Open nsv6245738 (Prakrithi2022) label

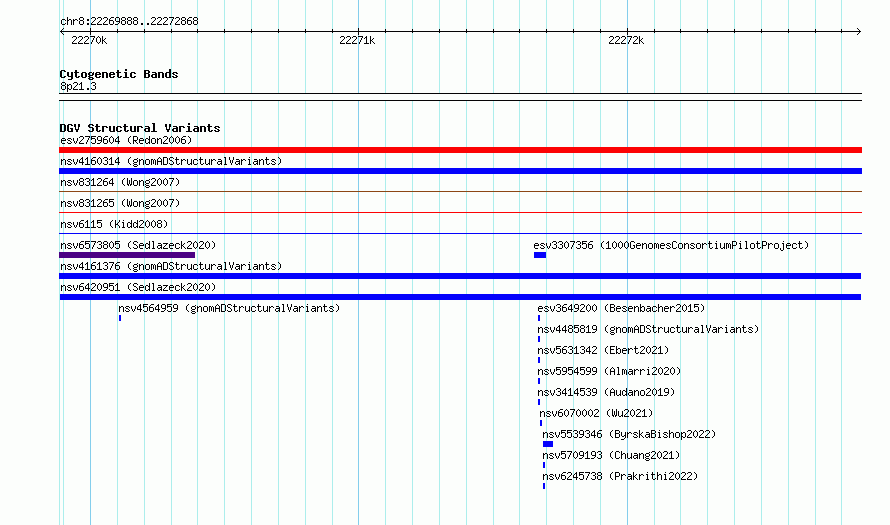(620, 476)
